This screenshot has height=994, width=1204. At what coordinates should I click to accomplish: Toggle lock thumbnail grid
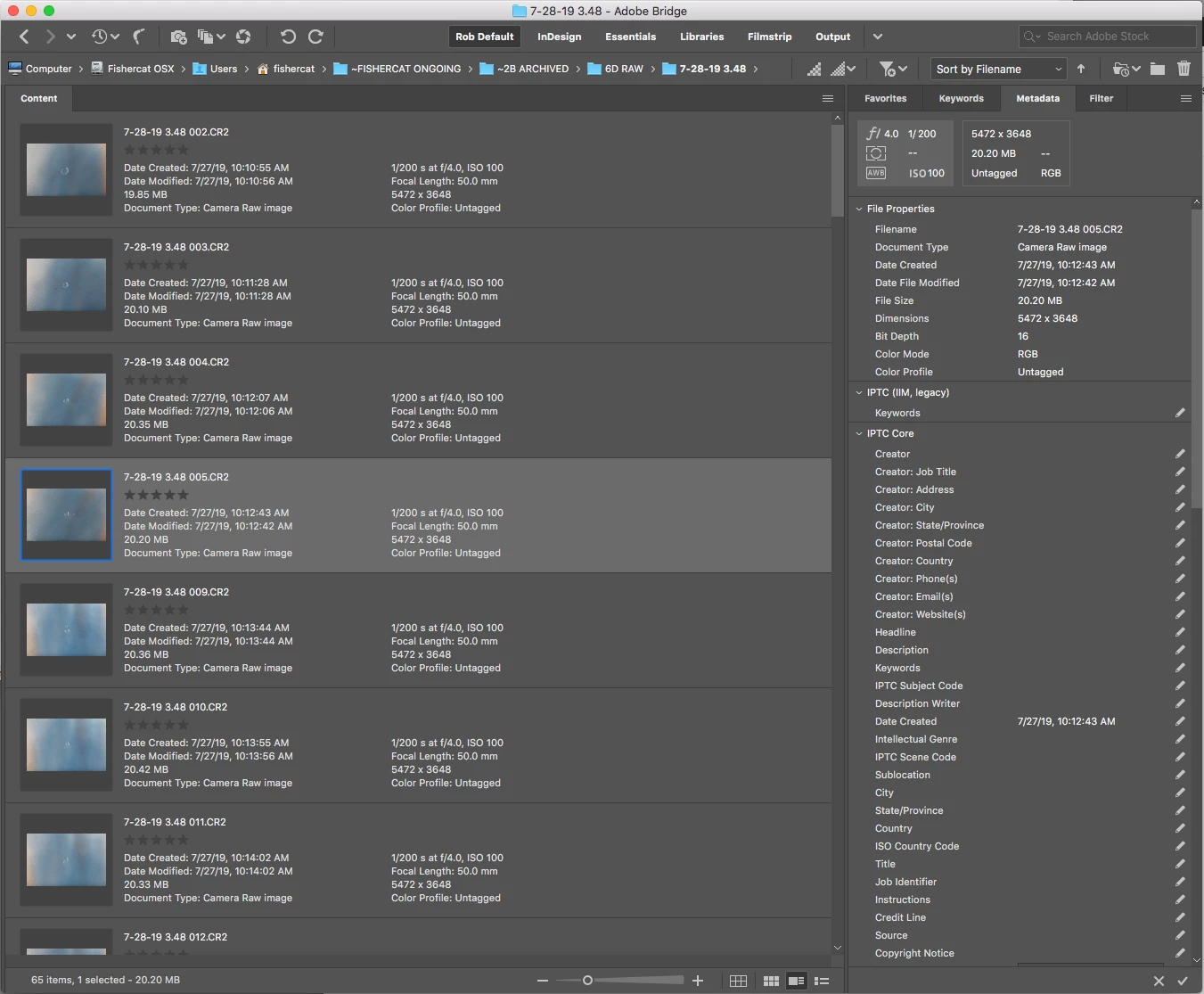click(738, 981)
